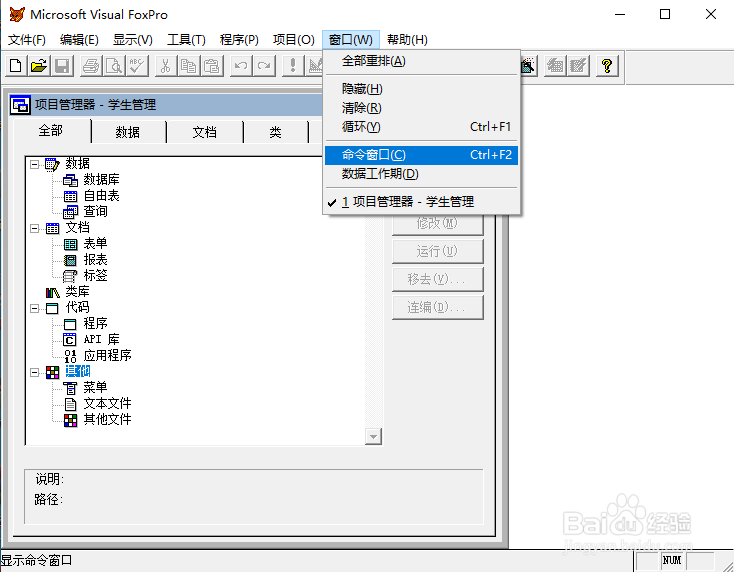Open the 编辑(E) menu
Image resolution: width=734 pixels, height=572 pixels.
tap(79, 40)
